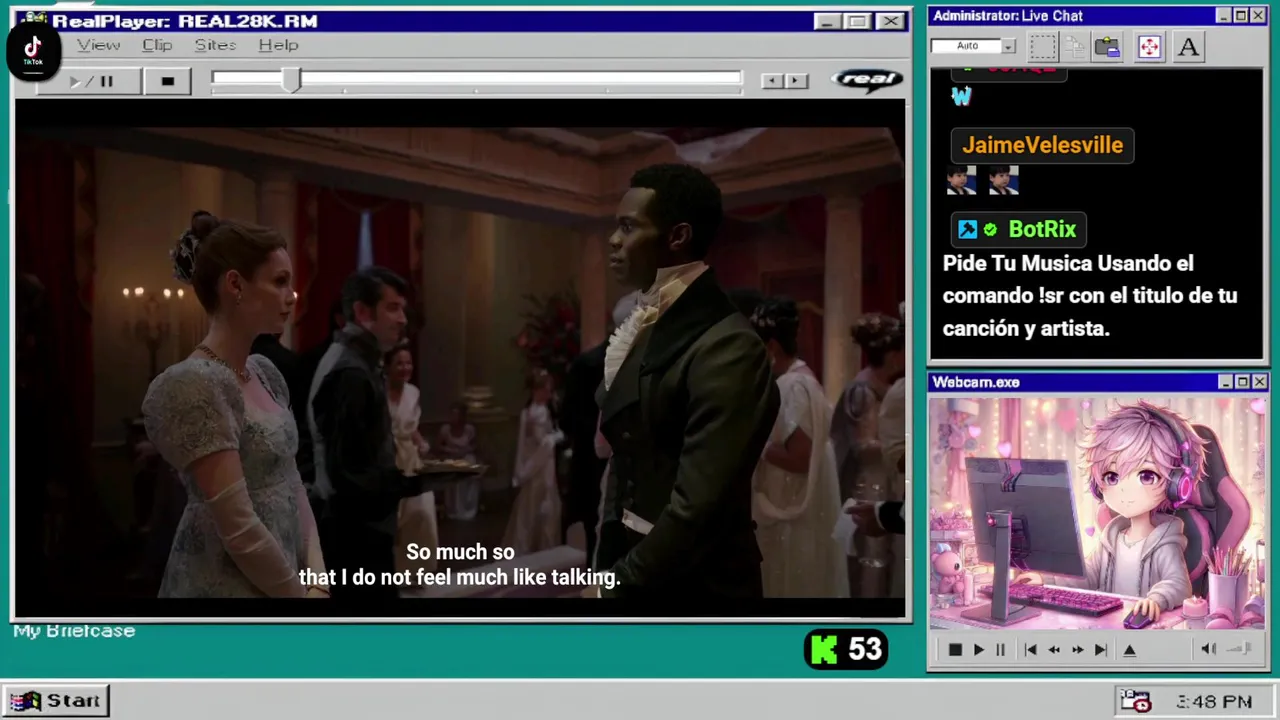Minimize the Live Chat window
Viewport: 1280px width, 720px height.
[x=1224, y=16]
